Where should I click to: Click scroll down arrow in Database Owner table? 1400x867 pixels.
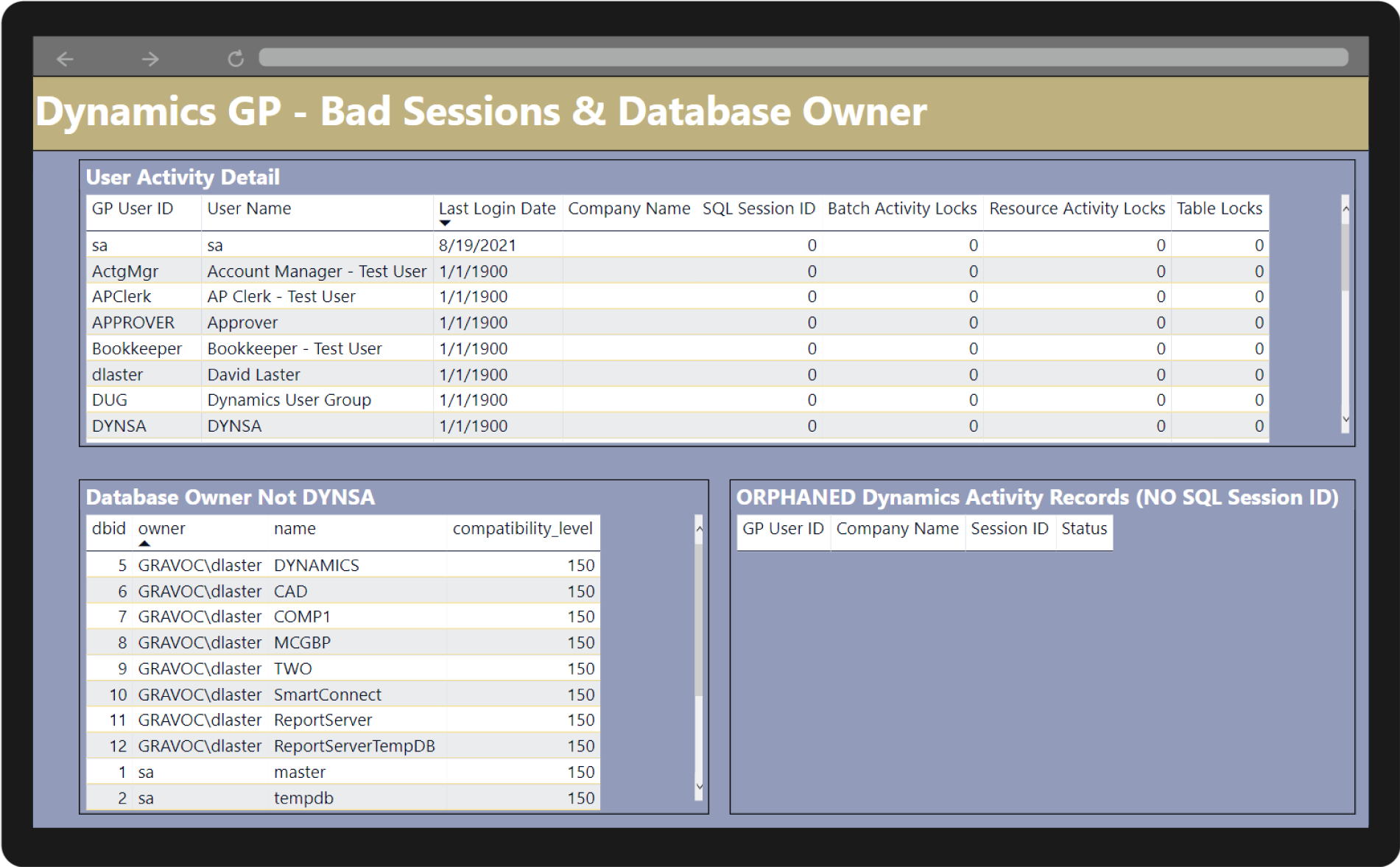(x=699, y=787)
